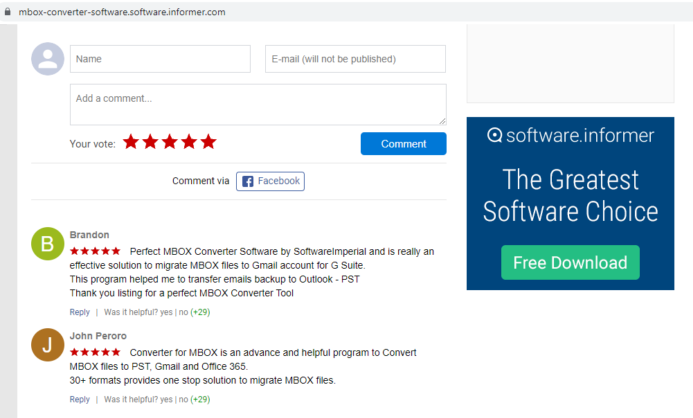
Task: Click "The Greatest Software Choice" ad headline
Action: point(570,195)
